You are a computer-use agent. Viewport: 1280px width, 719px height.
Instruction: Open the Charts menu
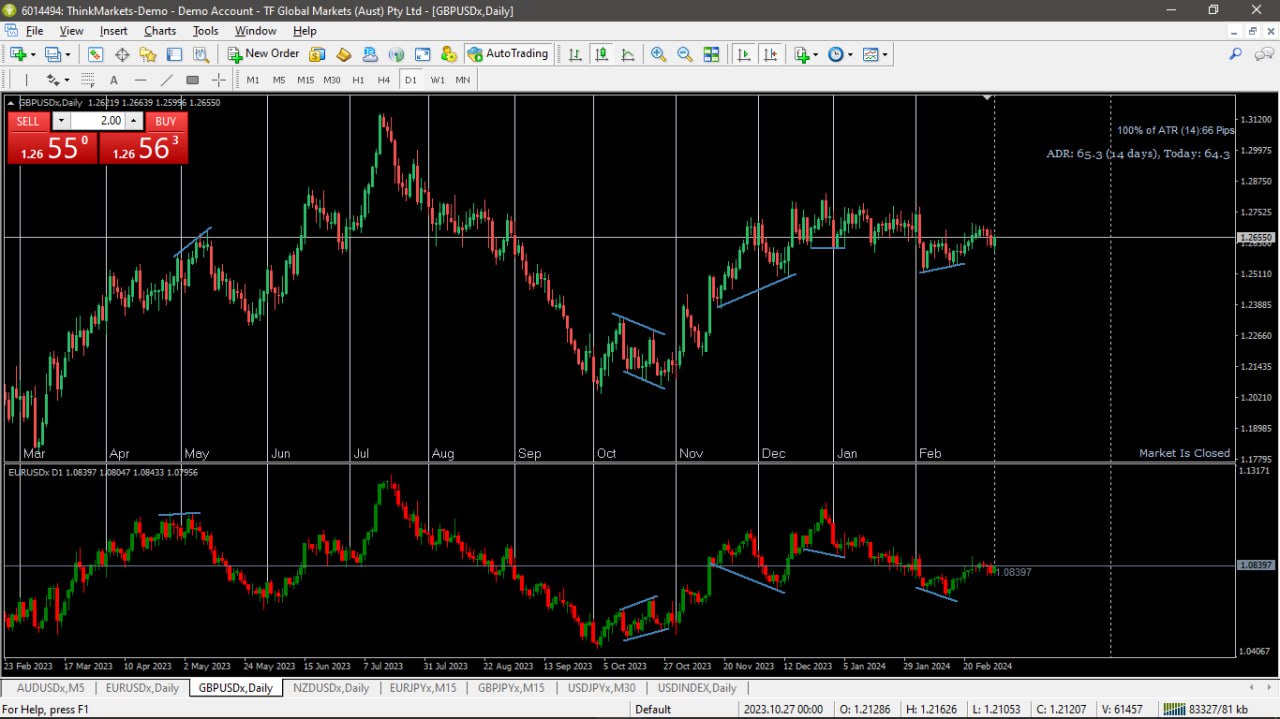coord(160,31)
